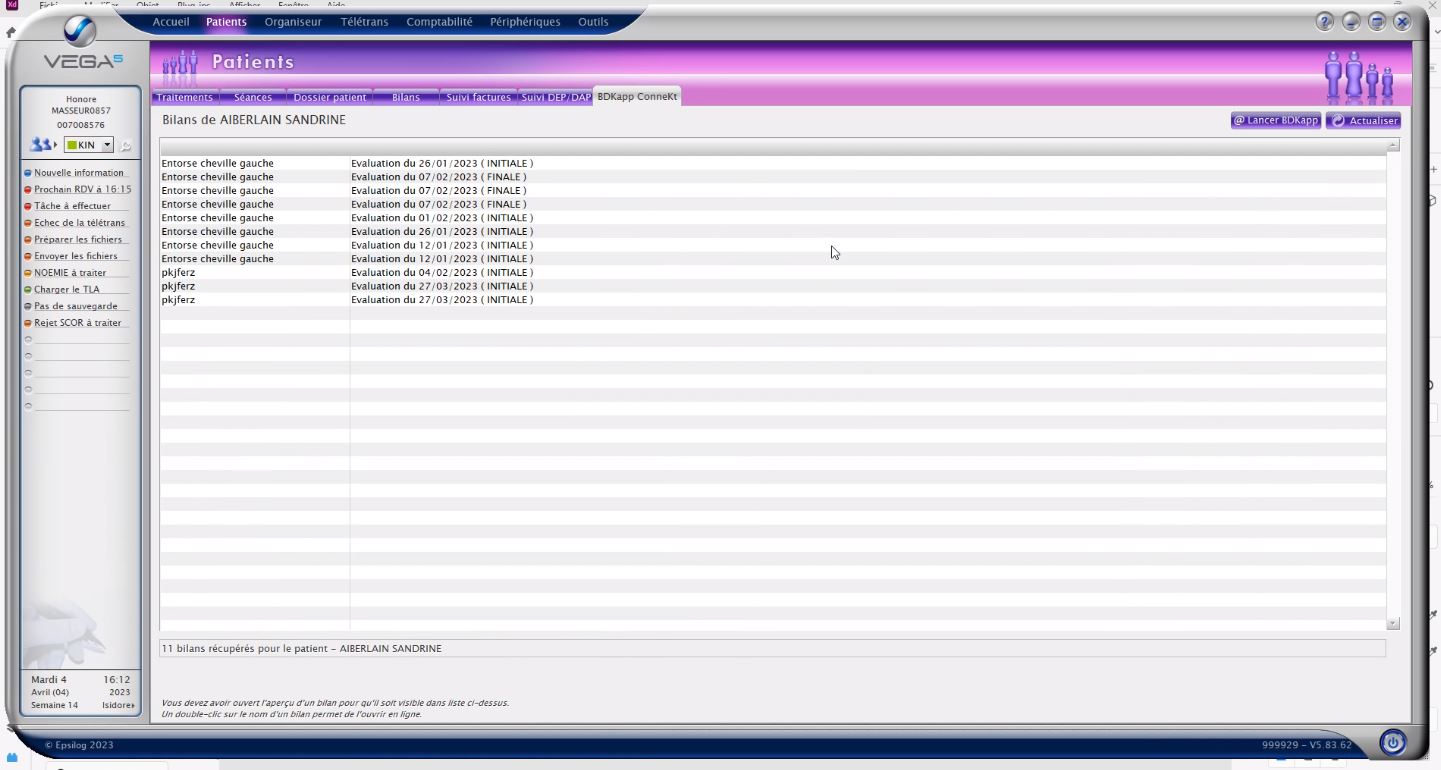Click the version number 999929 - V5.83.62
Viewport: 1441px width, 770px height.
tap(1307, 745)
